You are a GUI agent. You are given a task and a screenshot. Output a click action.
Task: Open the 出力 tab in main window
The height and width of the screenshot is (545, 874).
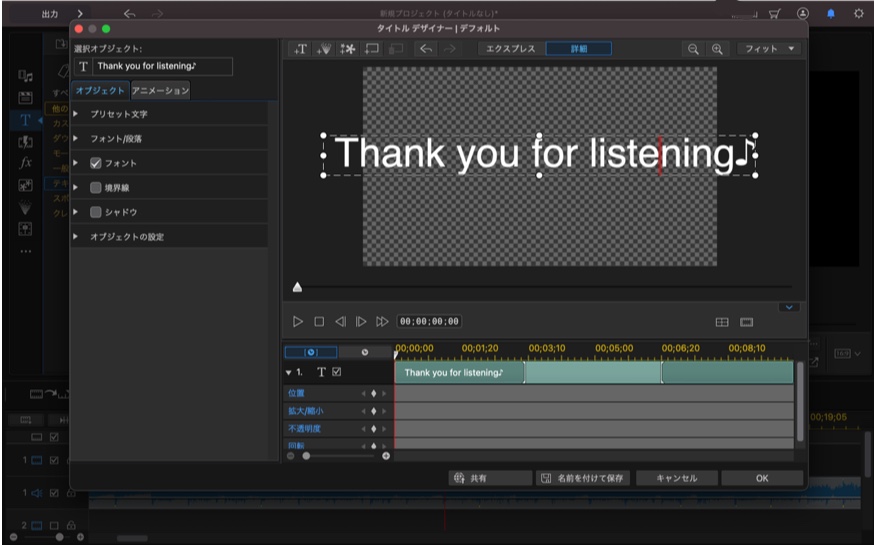[x=50, y=14]
